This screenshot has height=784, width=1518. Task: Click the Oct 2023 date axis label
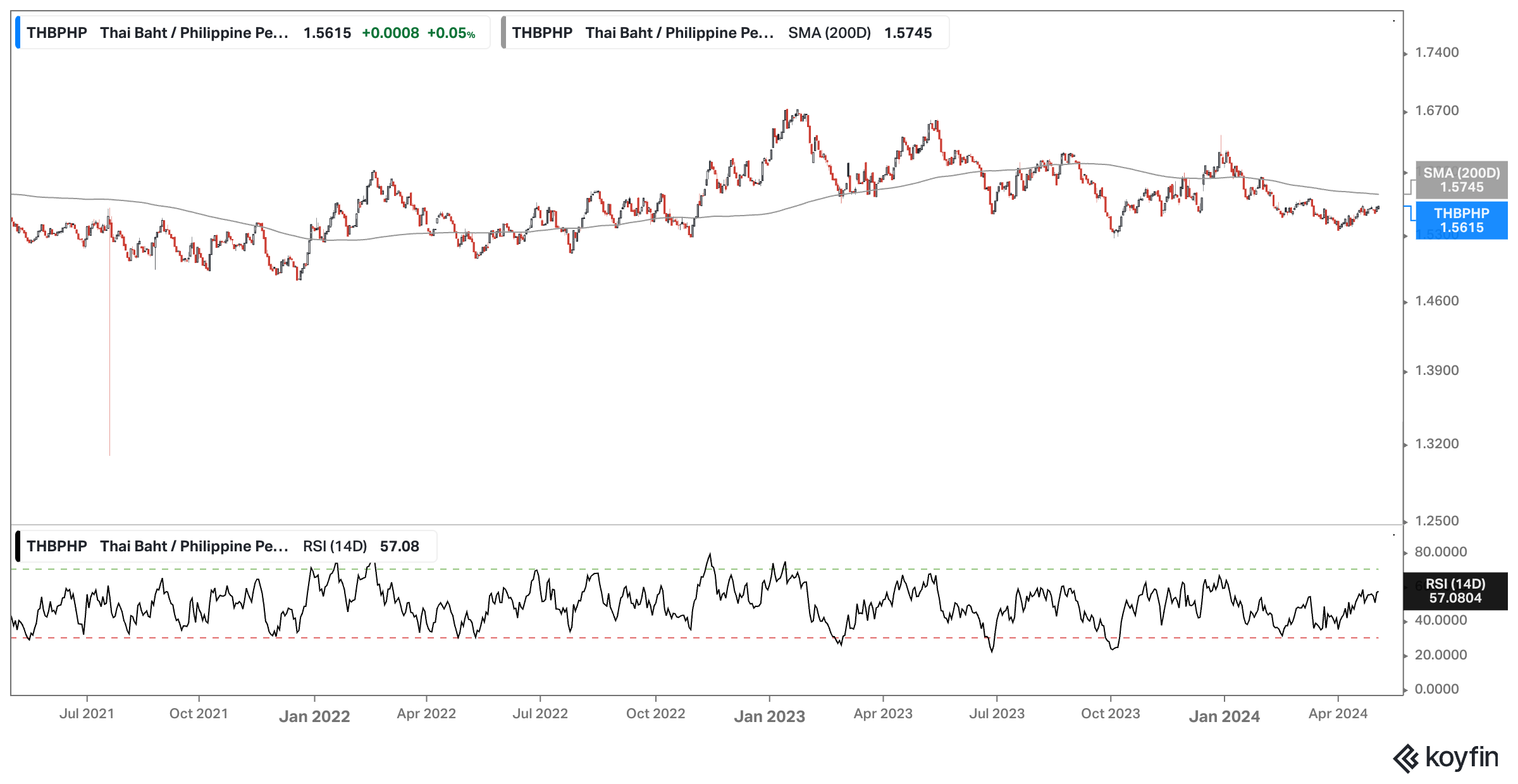click(1110, 714)
